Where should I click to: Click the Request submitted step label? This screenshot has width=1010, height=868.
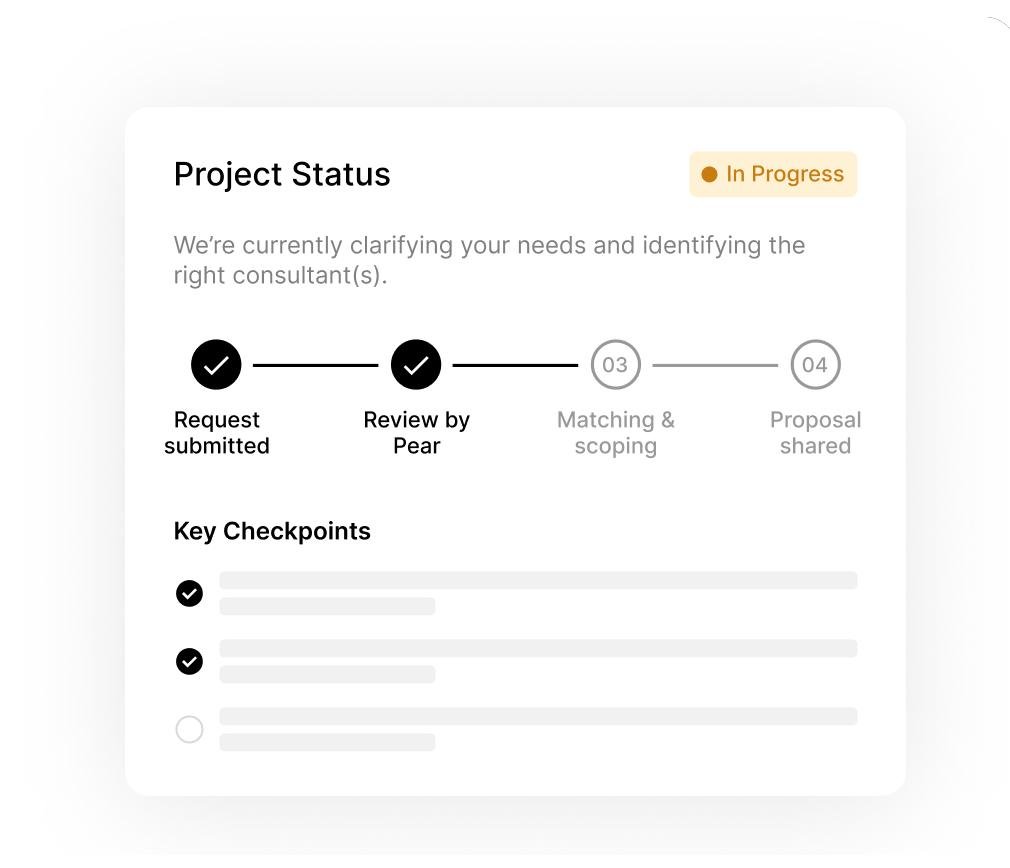click(x=217, y=433)
